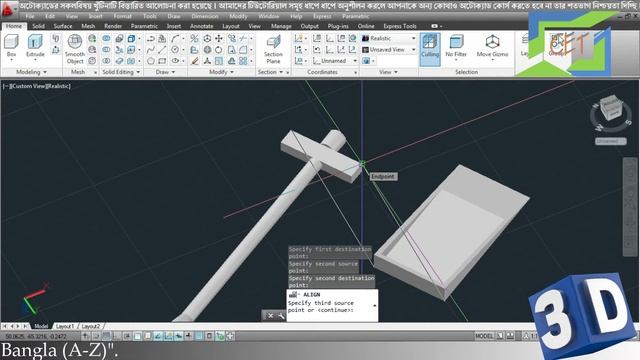The height and width of the screenshot is (360, 640).
Task: Switch to the Annotate ribbon tab
Action: [202, 26]
